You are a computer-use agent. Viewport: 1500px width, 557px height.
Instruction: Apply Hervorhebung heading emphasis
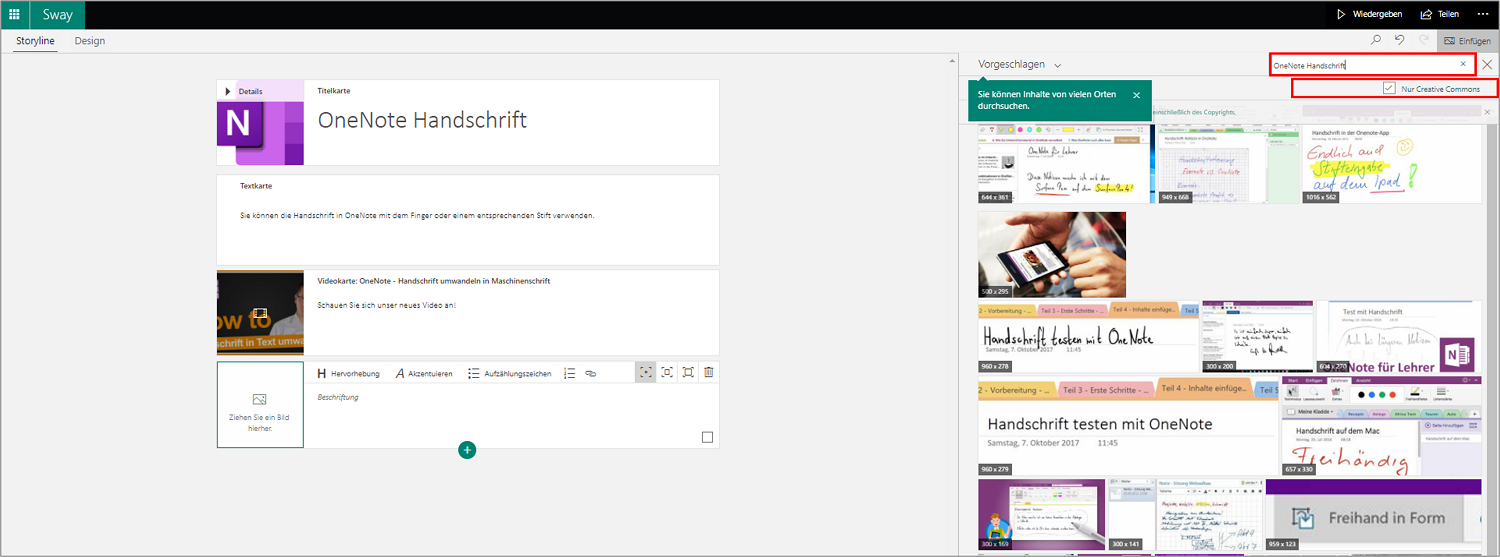[x=348, y=373]
